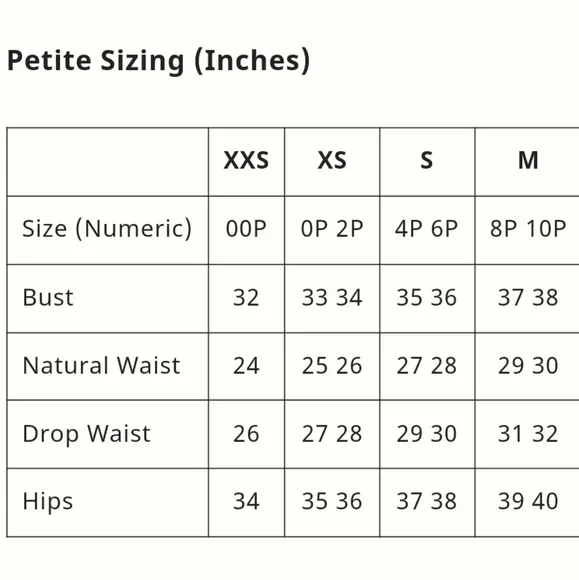This screenshot has width=579, height=580.
Task: Click the S drop waist value 29 30
Action: (427, 434)
